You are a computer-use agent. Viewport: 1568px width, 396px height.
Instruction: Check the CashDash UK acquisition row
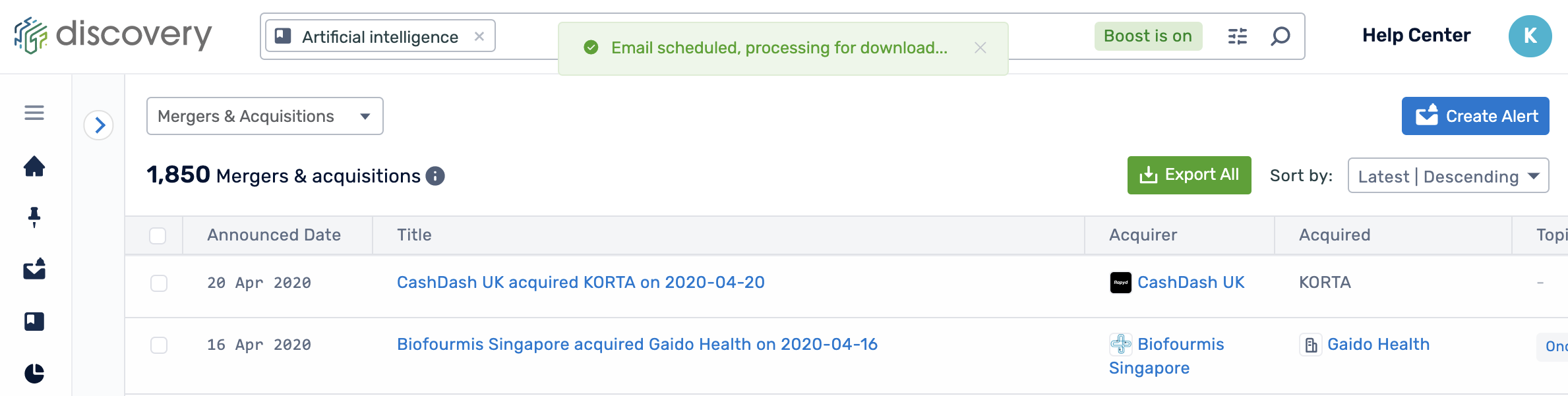[159, 283]
